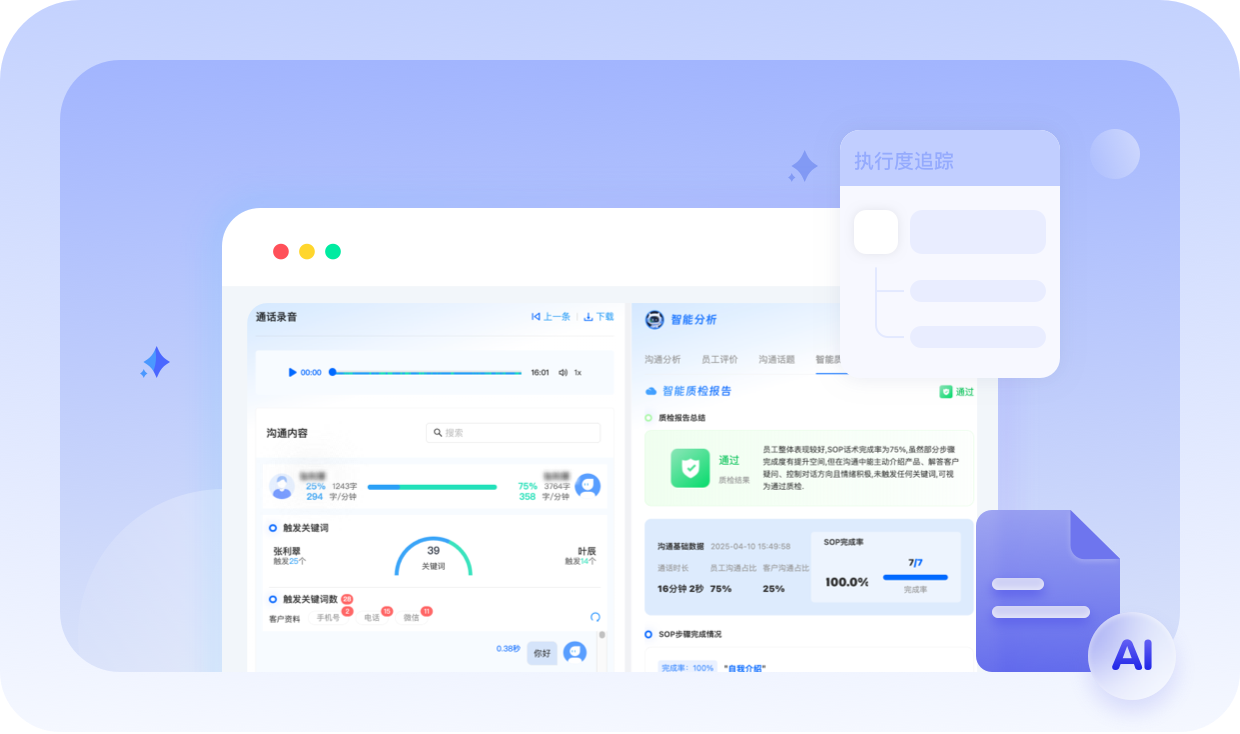Download the recording with 下载
This screenshot has height=734, width=1240.
(x=599, y=317)
